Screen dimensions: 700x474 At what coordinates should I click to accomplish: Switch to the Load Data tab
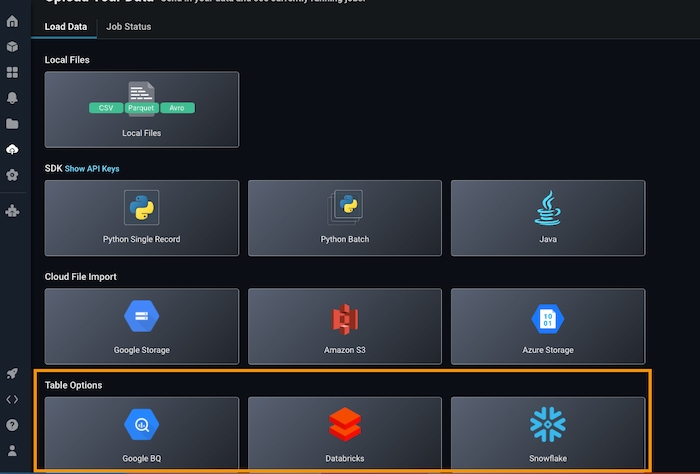pyautogui.click(x=66, y=27)
